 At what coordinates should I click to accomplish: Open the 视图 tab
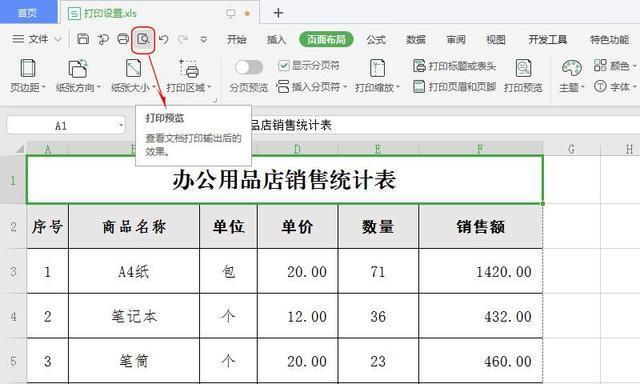click(496, 40)
